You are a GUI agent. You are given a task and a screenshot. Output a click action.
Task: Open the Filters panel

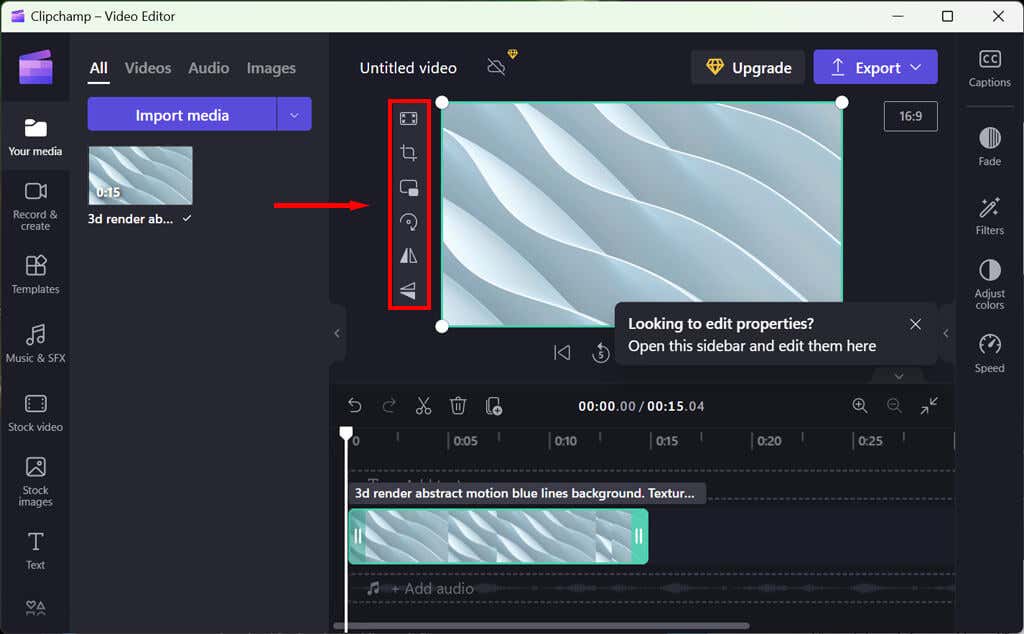click(989, 215)
